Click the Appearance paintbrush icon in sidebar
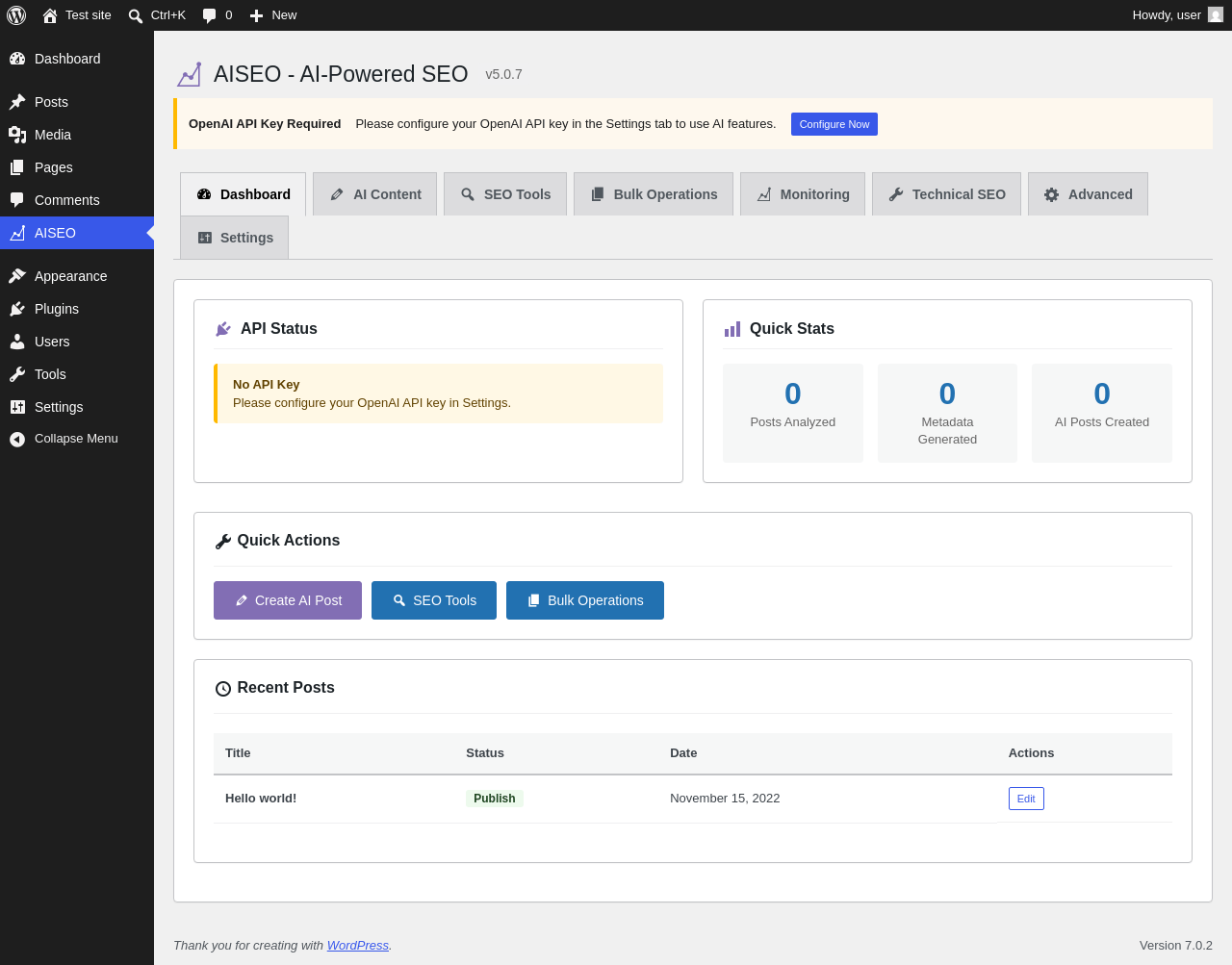The height and width of the screenshot is (965, 1232). point(17,276)
